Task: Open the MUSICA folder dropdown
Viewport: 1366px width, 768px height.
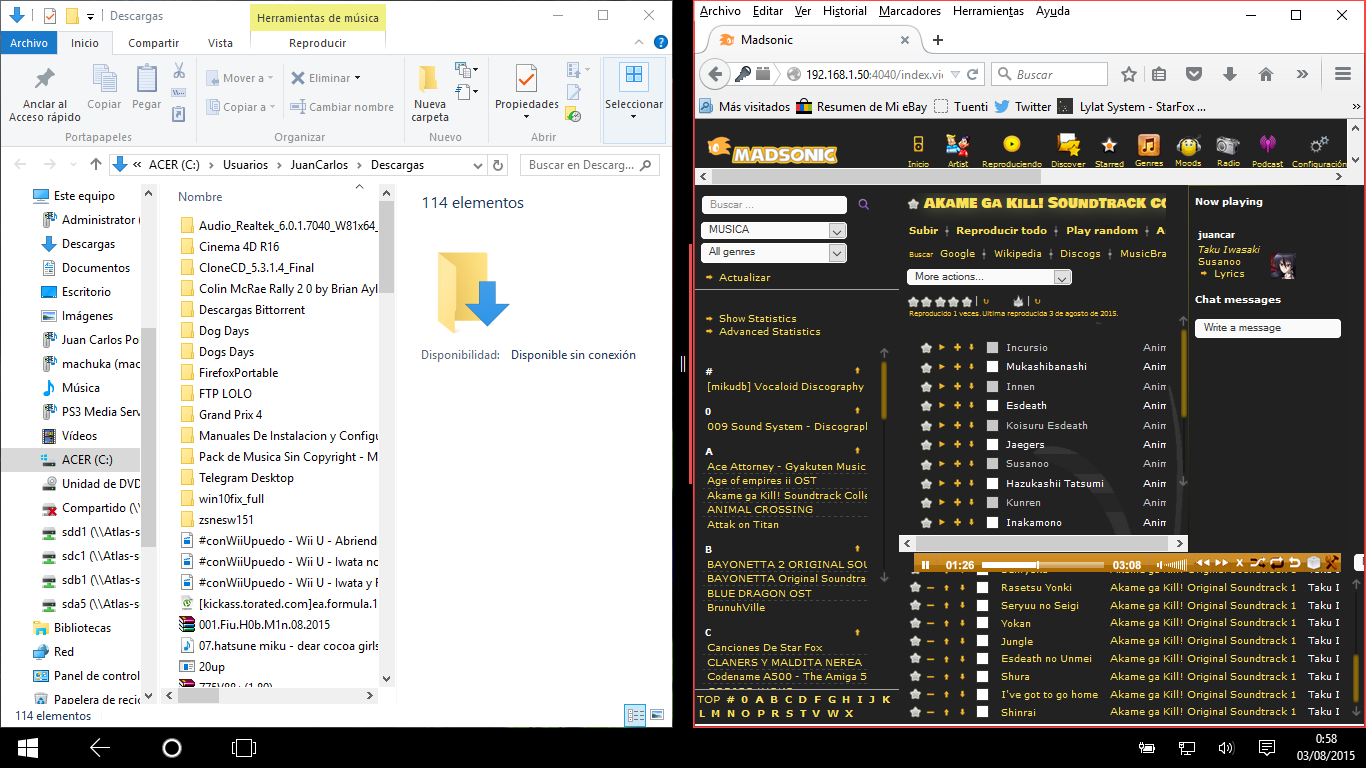Action: tap(774, 230)
